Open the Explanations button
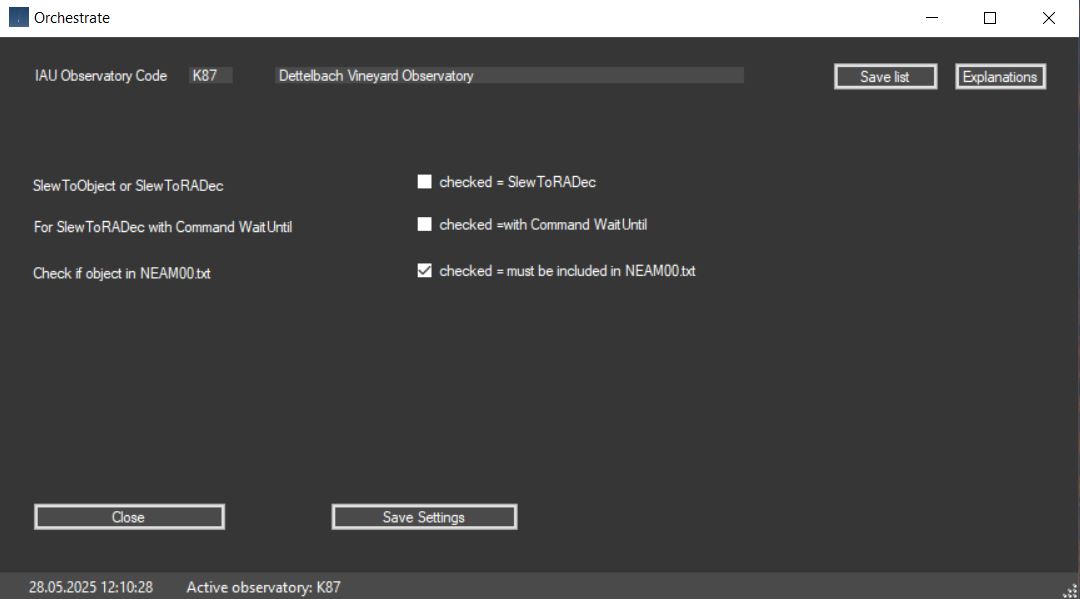This screenshot has width=1080, height=599. [1000, 77]
